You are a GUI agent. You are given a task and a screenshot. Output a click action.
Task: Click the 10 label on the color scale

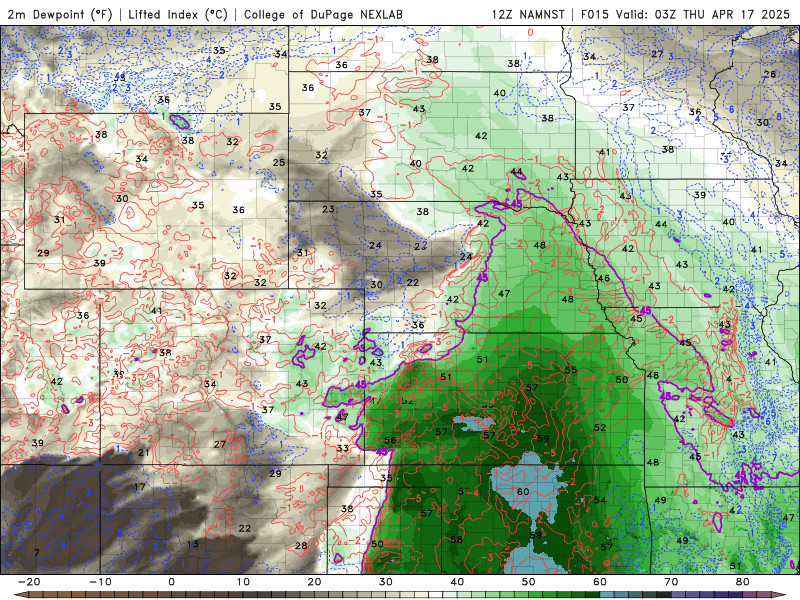pos(243,582)
